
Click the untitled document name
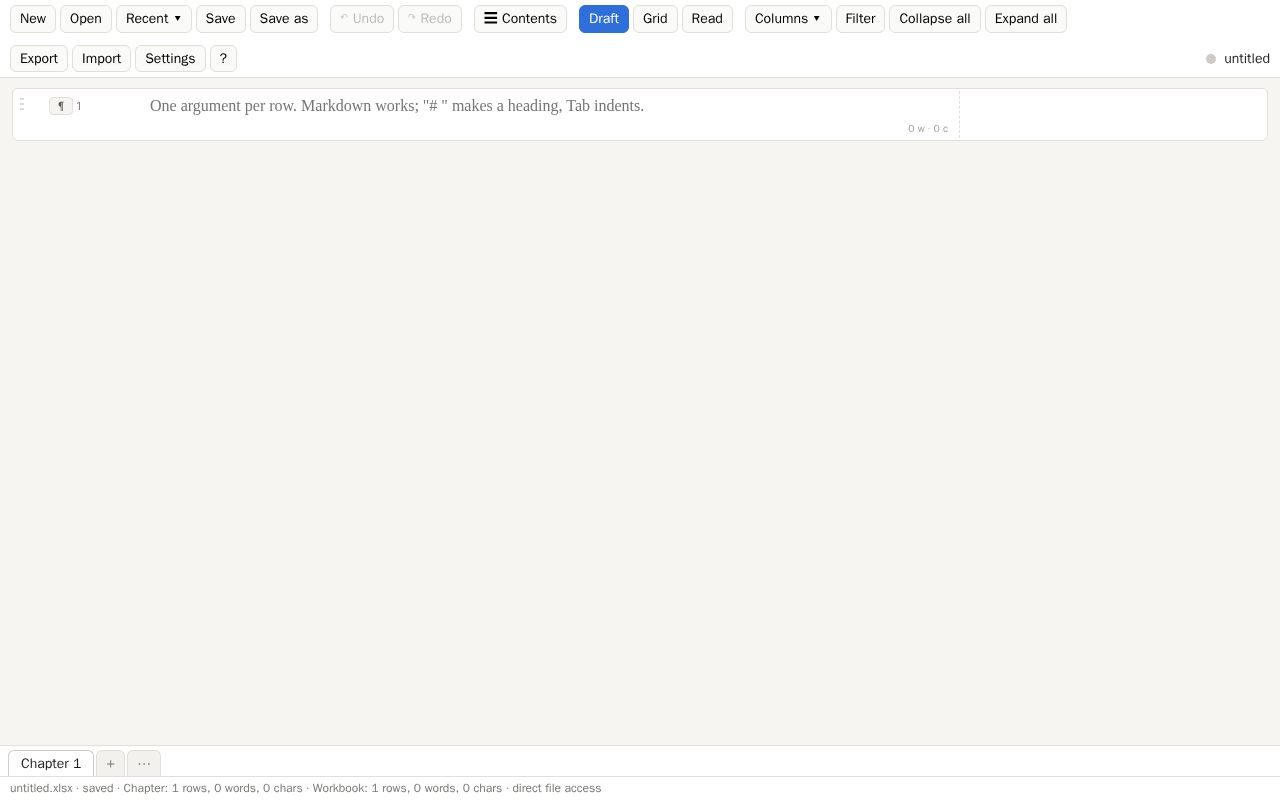(1247, 59)
